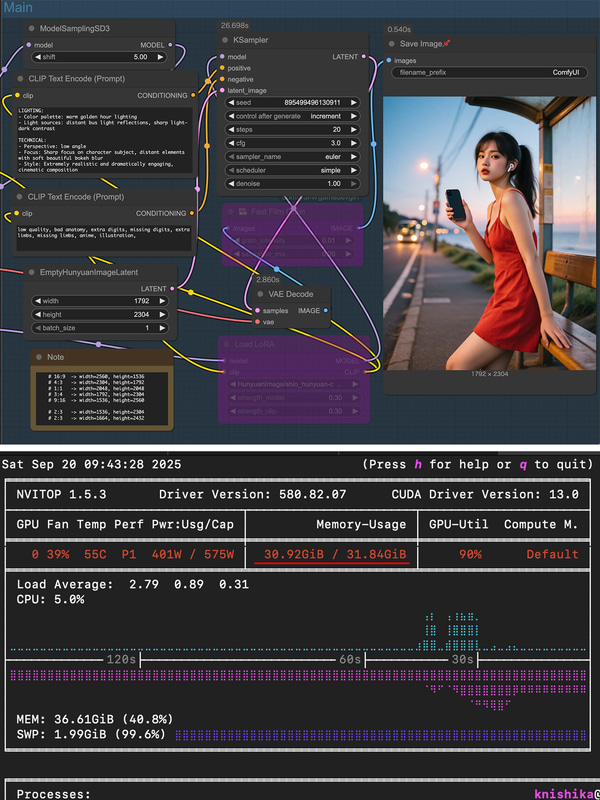The height and width of the screenshot is (800, 600).
Task: Increase the shift value with right arrow
Action: [160, 57]
